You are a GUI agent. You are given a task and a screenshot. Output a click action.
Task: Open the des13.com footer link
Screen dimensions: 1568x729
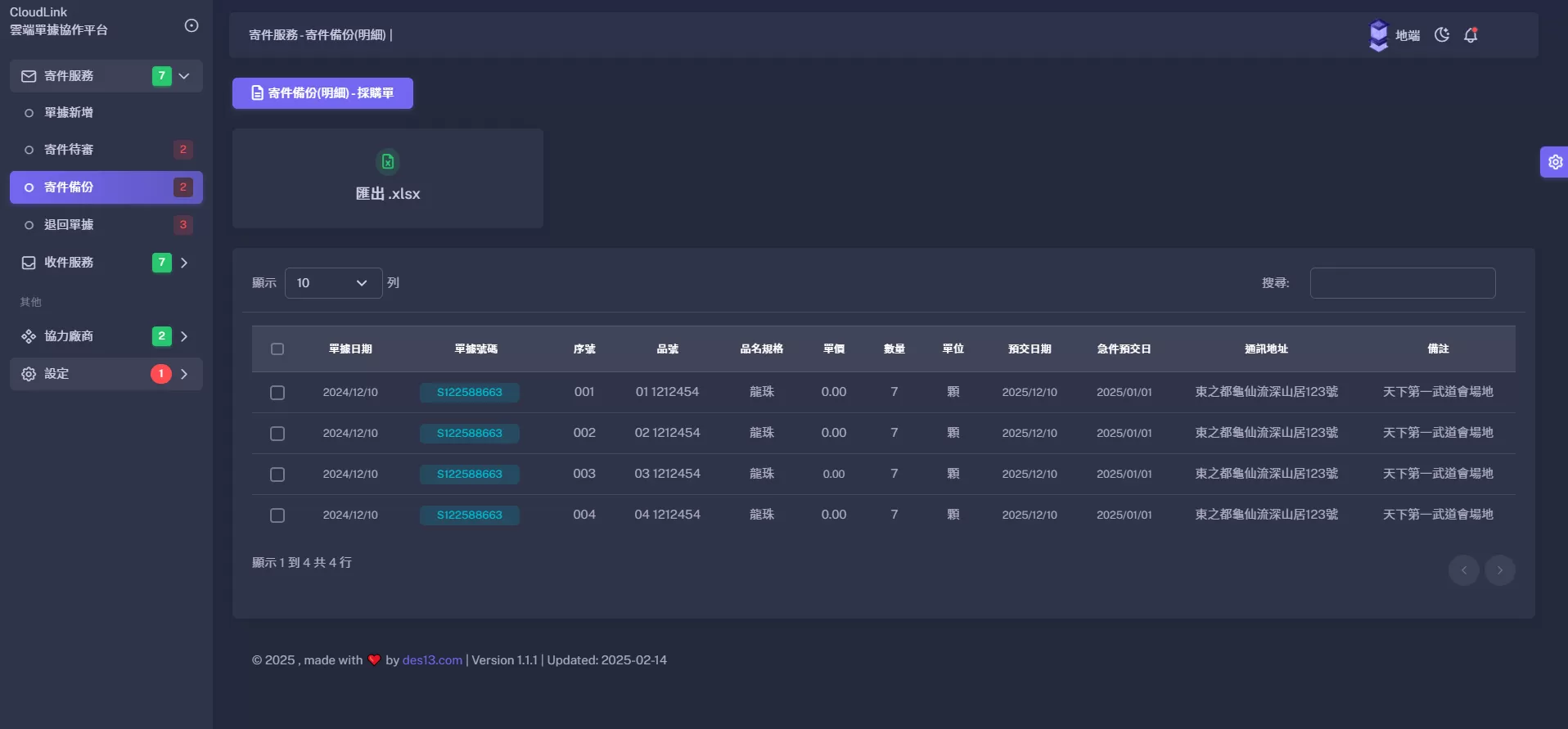coord(432,660)
